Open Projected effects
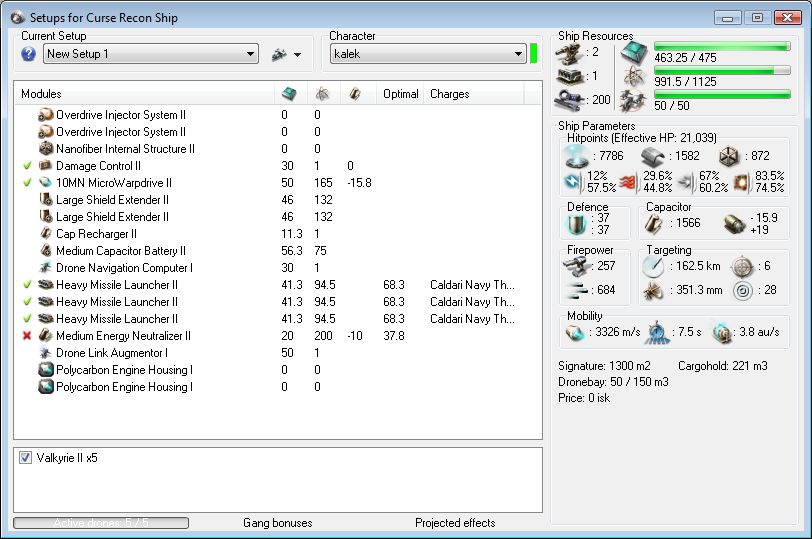 (455, 523)
